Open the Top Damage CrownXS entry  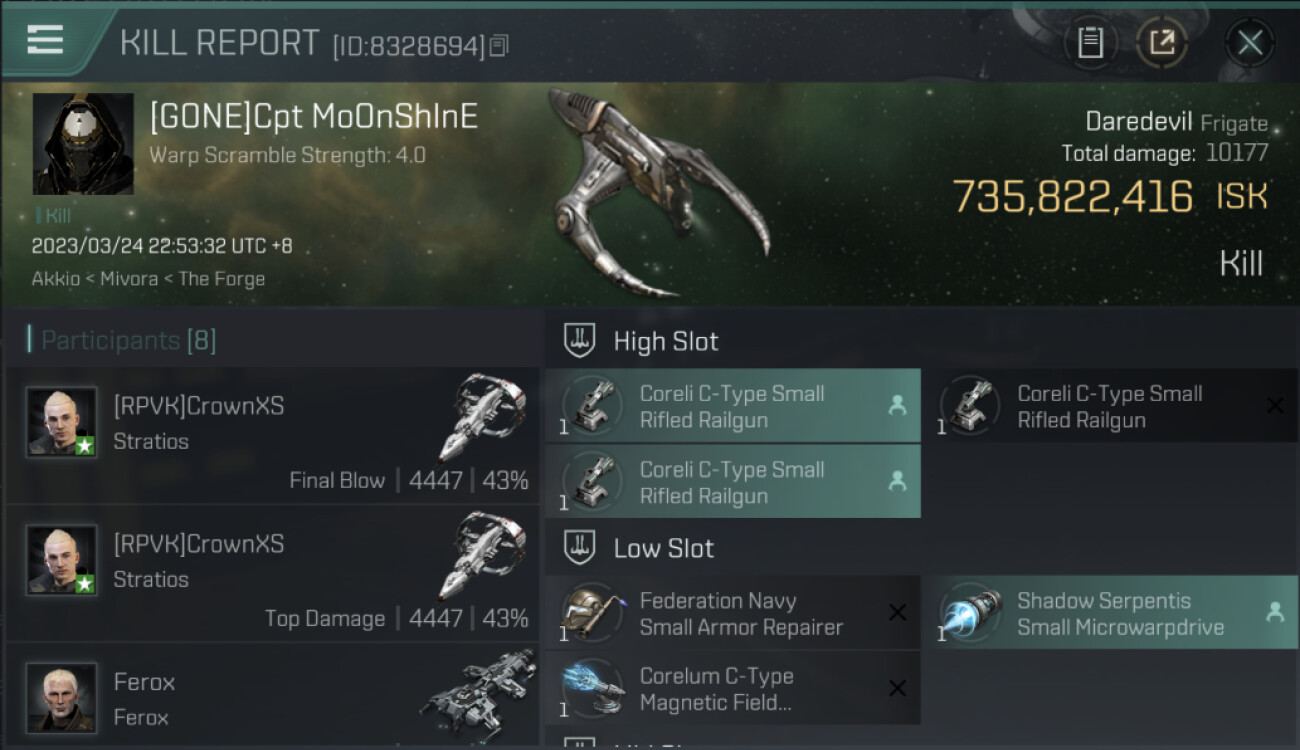[273, 574]
